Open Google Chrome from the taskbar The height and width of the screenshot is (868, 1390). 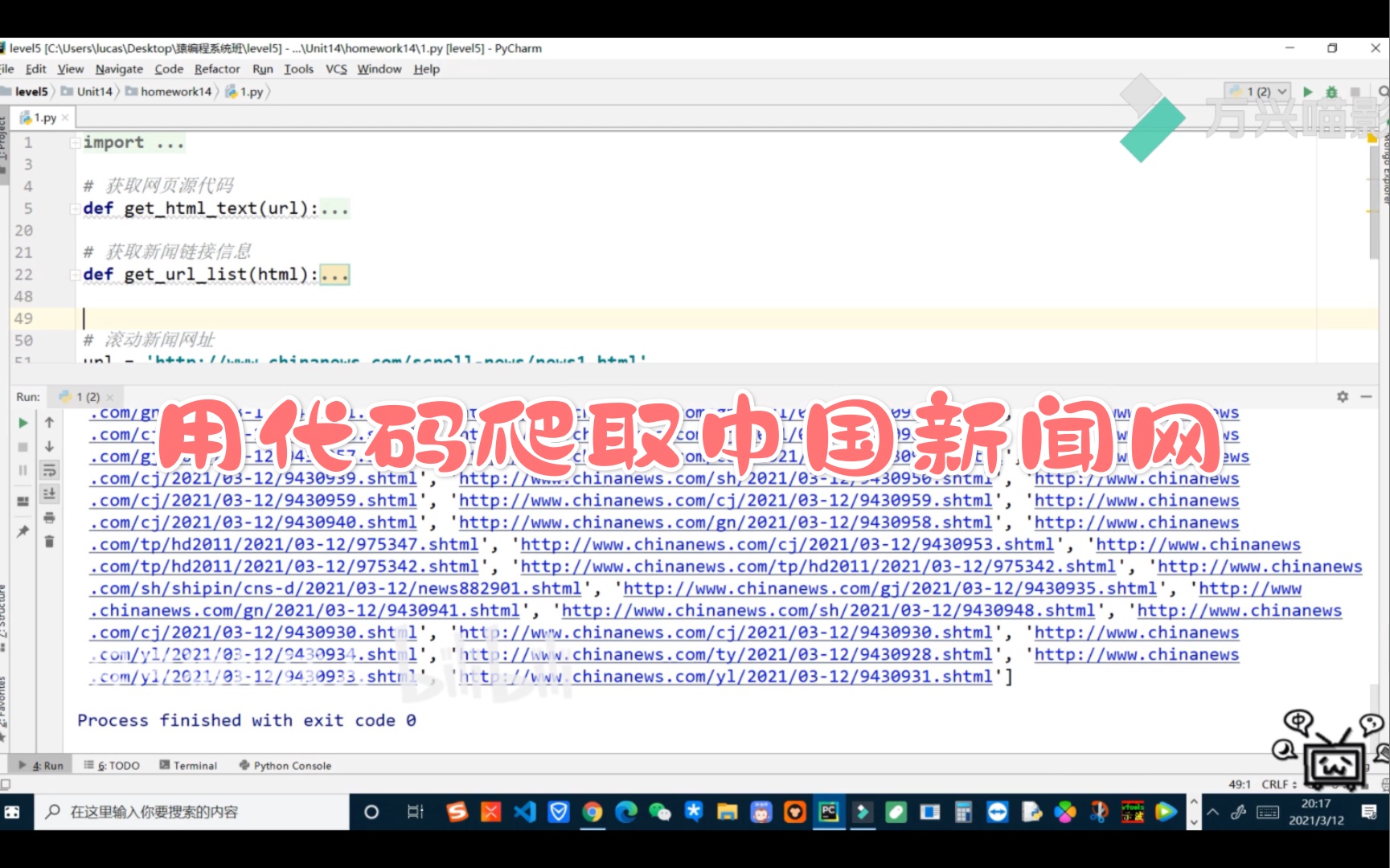pos(592,812)
